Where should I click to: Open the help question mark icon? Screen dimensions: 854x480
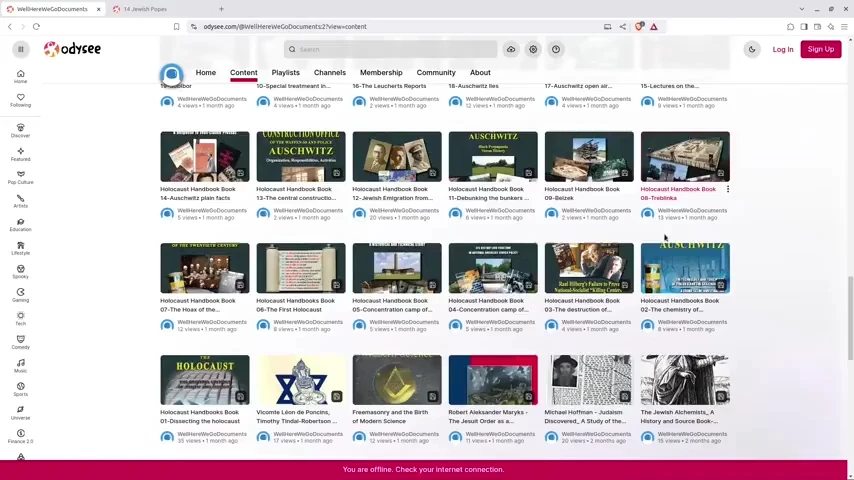click(x=556, y=50)
